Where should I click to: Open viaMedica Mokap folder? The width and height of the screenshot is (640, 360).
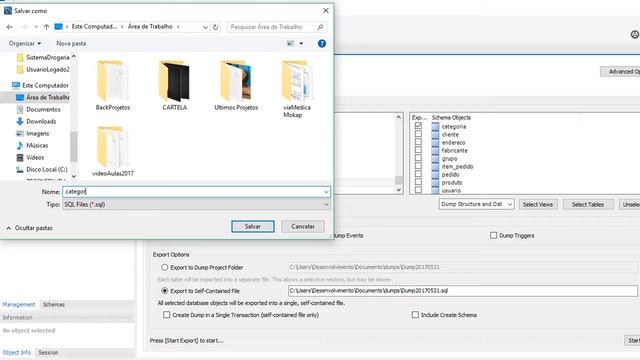(x=297, y=89)
